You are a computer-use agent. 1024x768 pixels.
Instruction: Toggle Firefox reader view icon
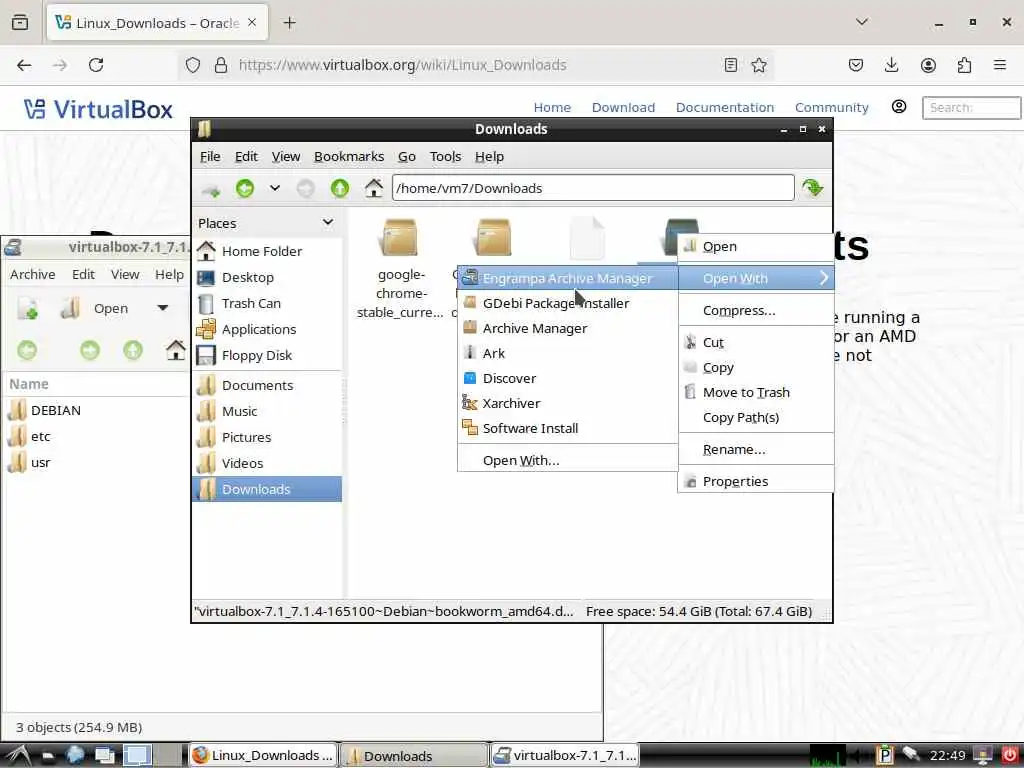(x=731, y=65)
